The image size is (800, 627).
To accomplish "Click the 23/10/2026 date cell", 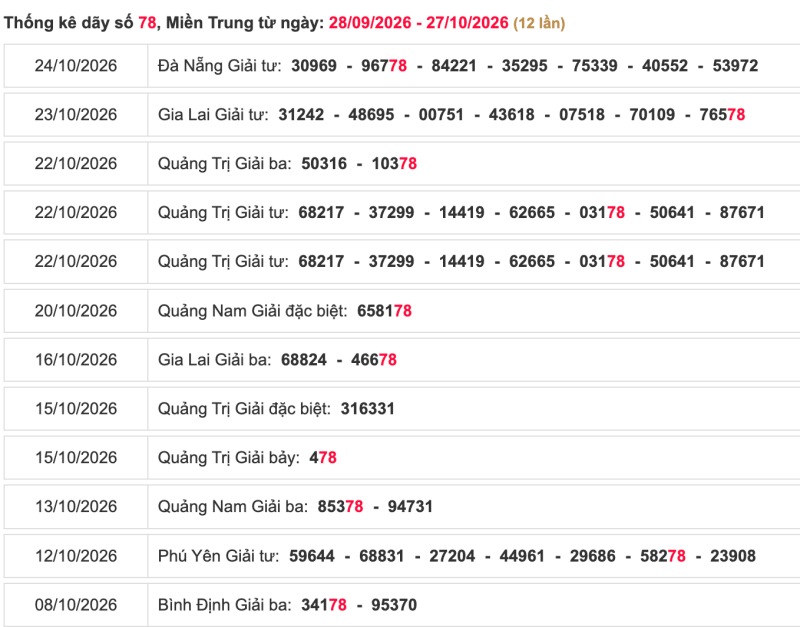I will (76, 115).
